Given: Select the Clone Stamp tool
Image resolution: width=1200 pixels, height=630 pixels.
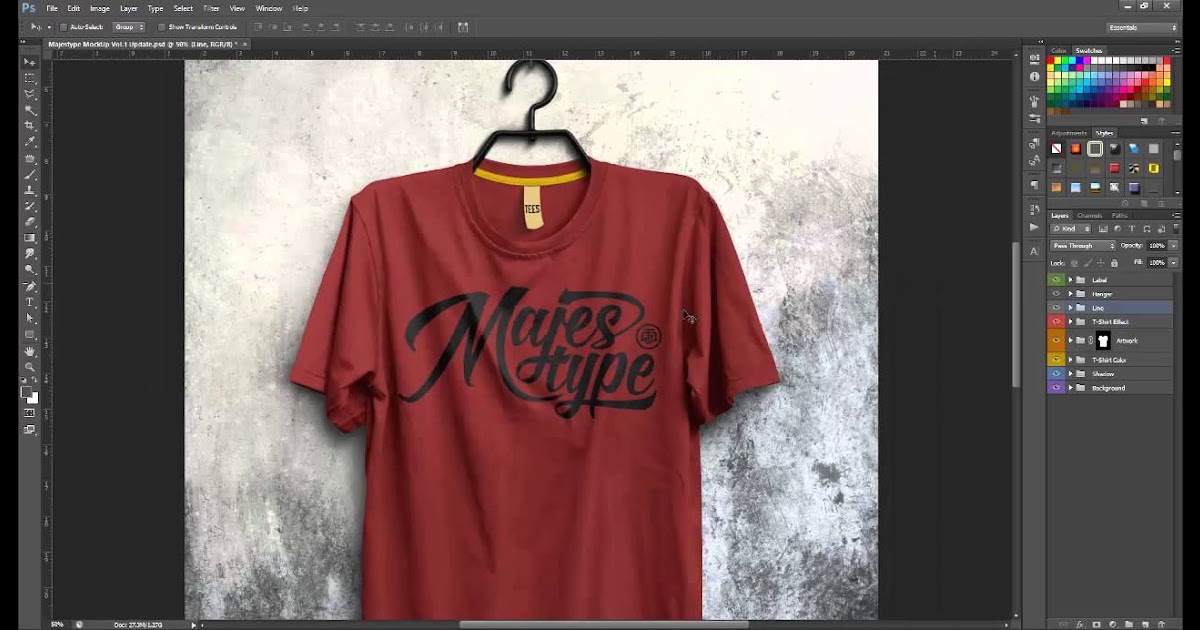Looking at the screenshot, I should click(30, 190).
